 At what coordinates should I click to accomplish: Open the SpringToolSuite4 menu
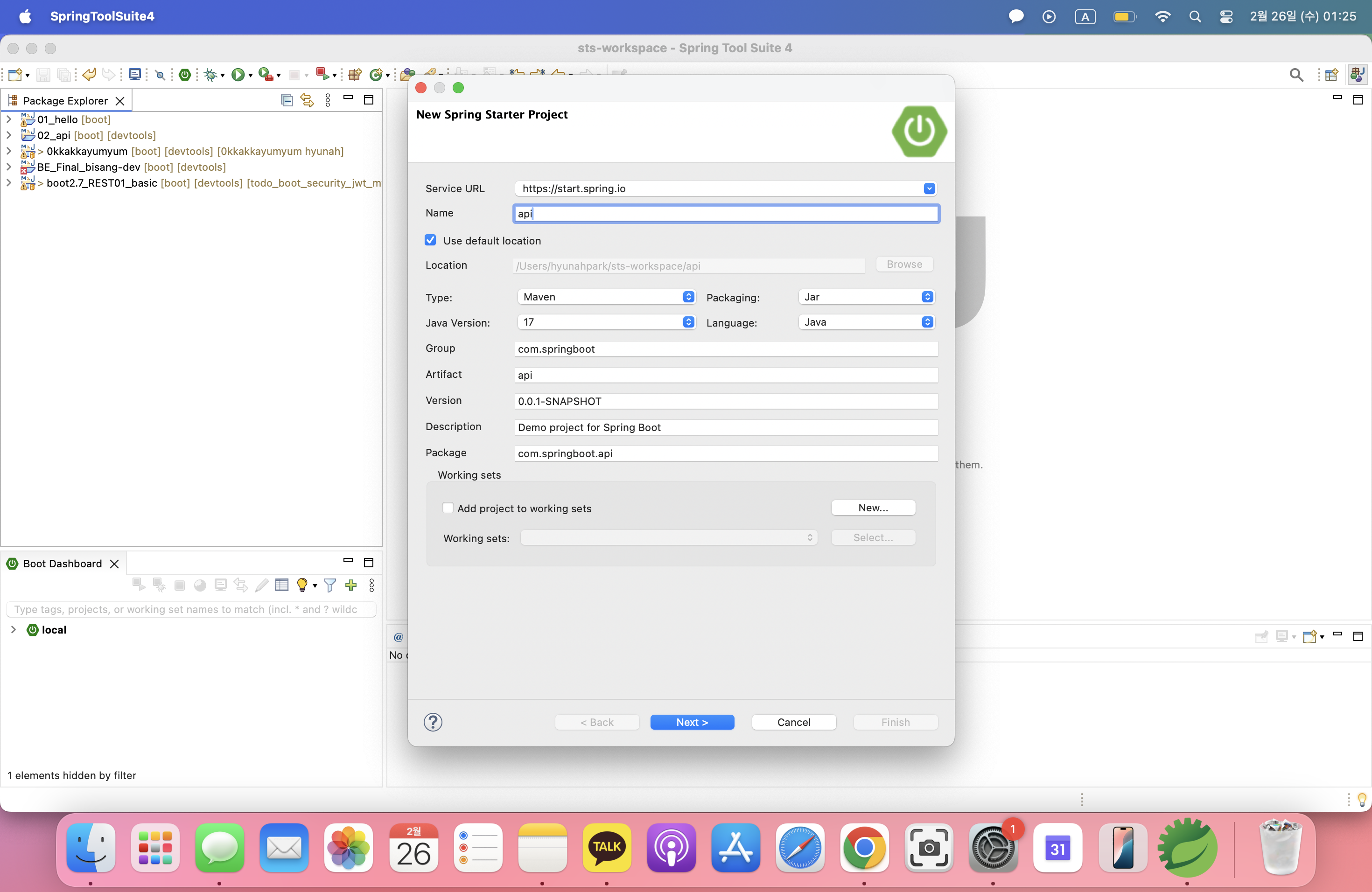coord(102,16)
